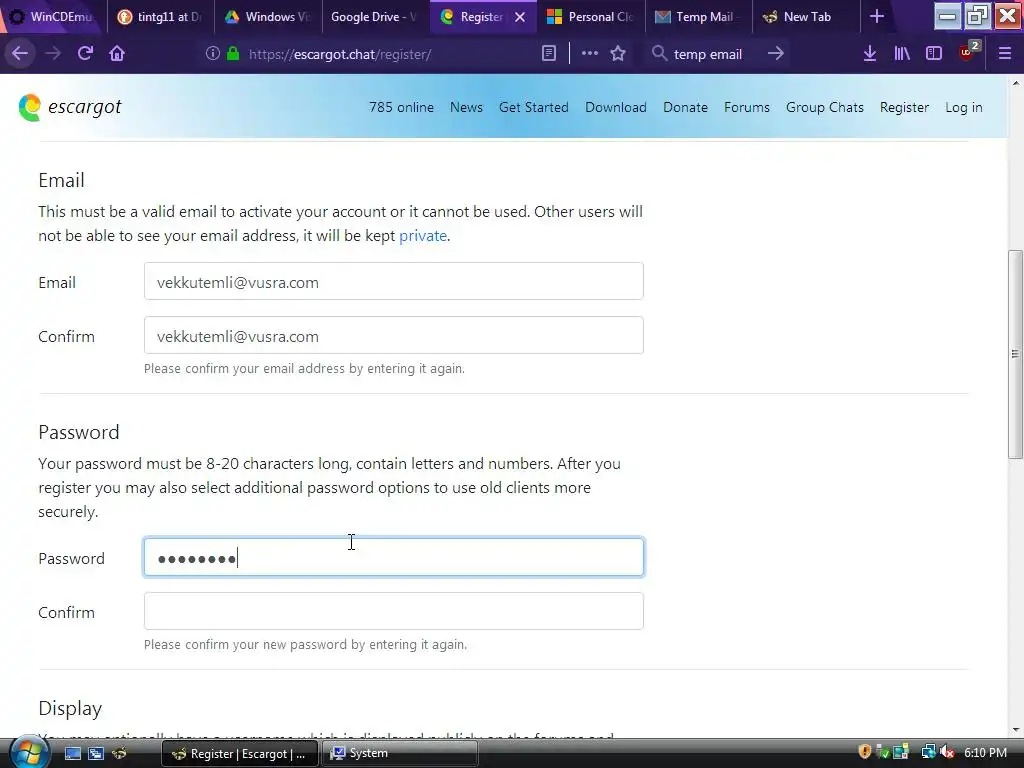Open the Get Started link
The width and height of the screenshot is (1024, 768).
(534, 107)
